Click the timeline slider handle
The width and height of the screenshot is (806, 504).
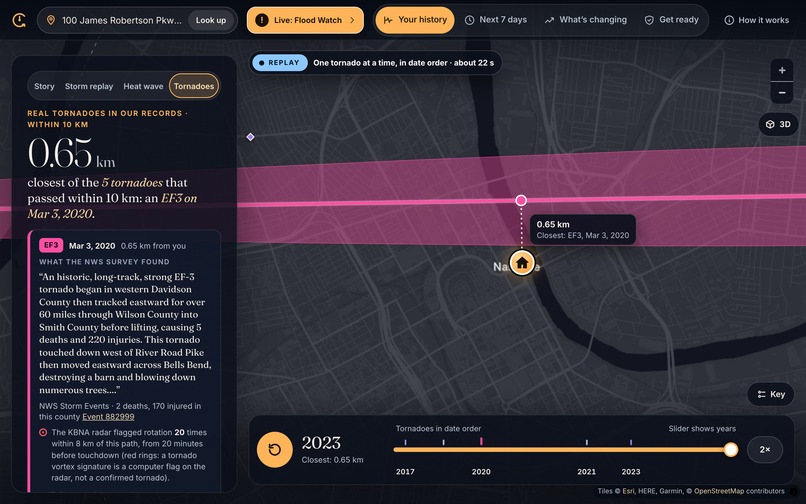tap(730, 449)
